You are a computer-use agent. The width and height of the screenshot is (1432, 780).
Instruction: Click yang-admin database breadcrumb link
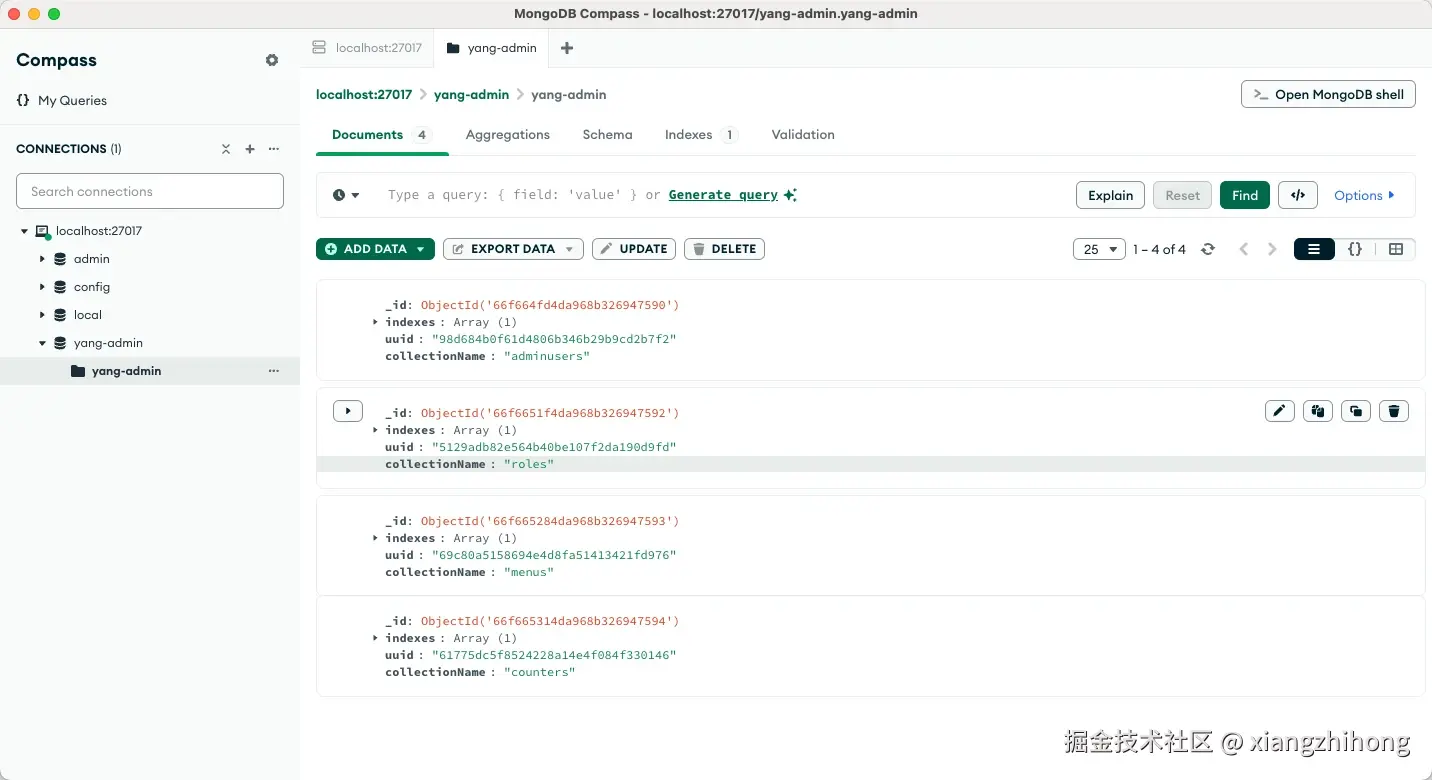click(472, 95)
